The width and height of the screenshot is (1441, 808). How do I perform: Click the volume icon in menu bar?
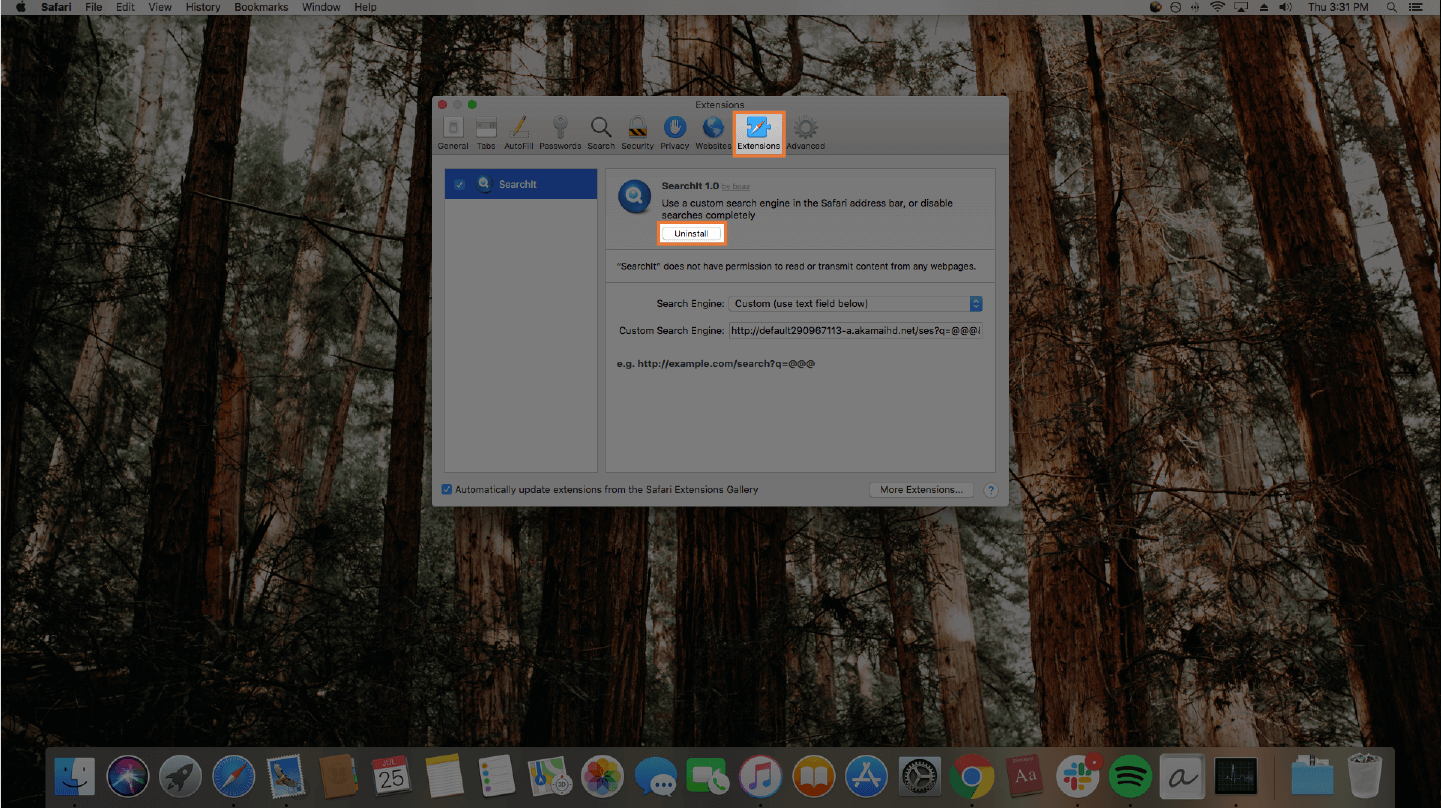click(1288, 7)
